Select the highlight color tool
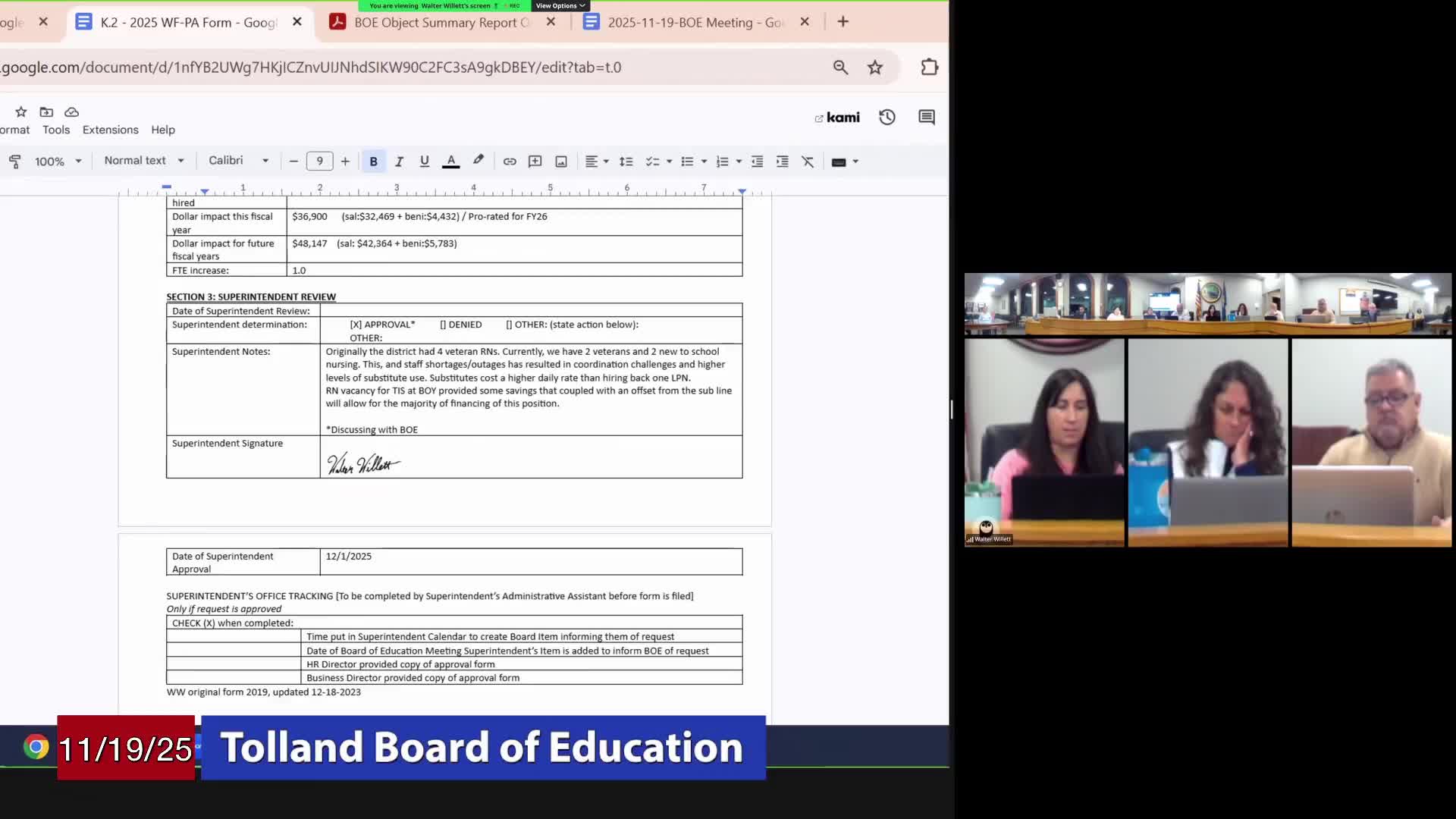Image resolution: width=1456 pixels, height=819 pixels. [479, 161]
